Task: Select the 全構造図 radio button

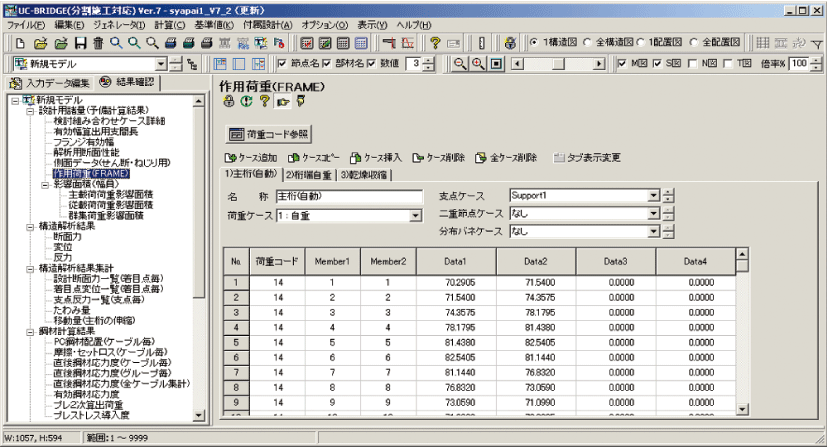Action: [x=587, y=42]
